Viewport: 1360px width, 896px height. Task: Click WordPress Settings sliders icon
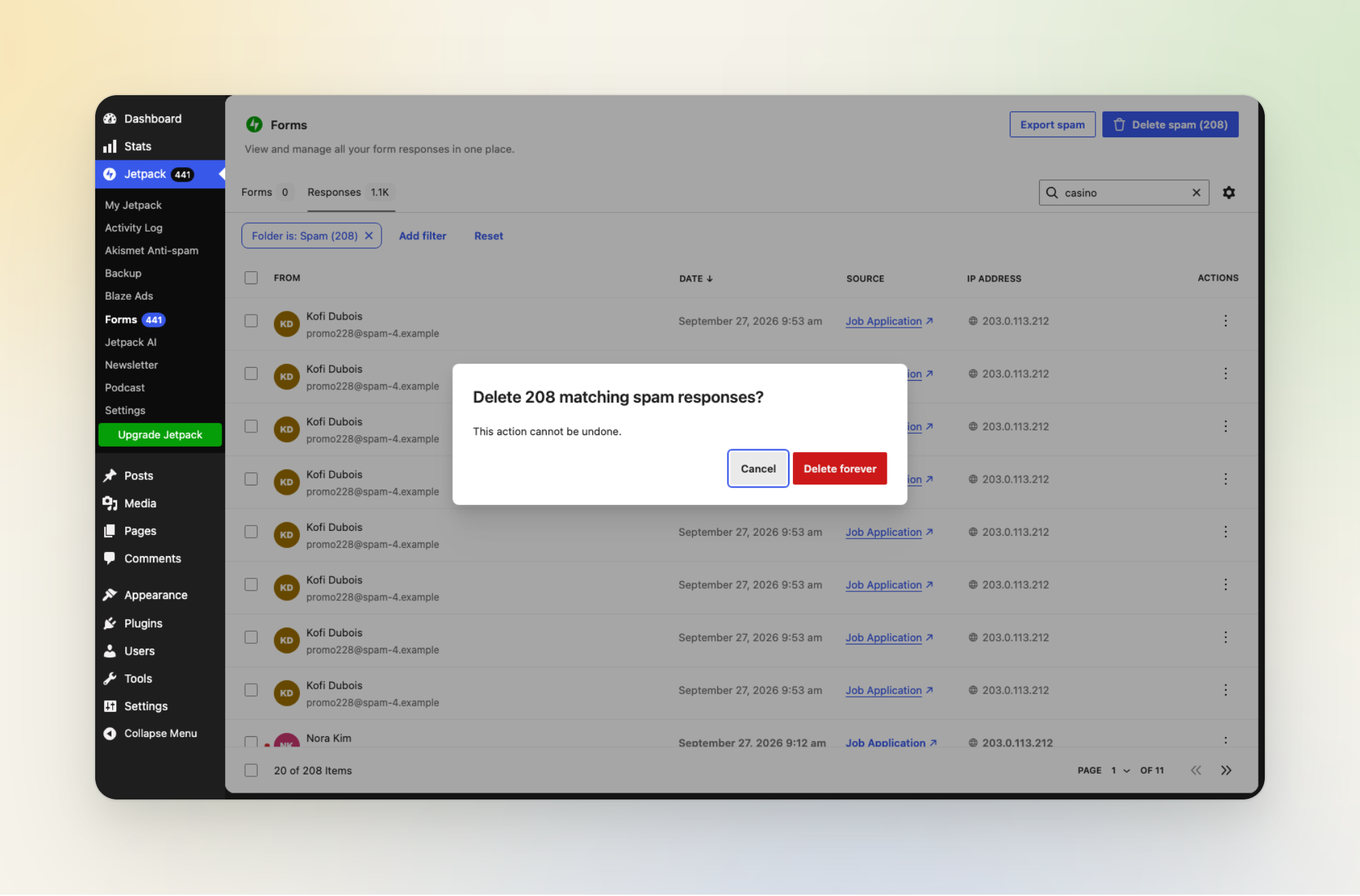pyautogui.click(x=109, y=706)
